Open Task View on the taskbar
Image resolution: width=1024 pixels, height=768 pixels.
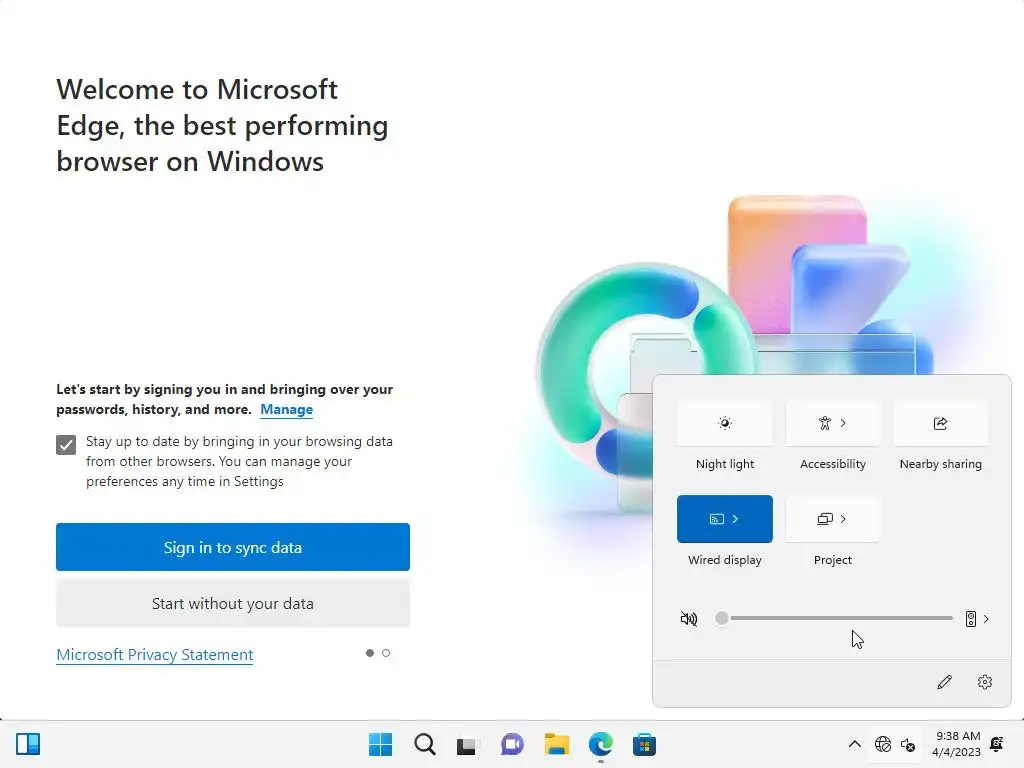[x=467, y=745]
